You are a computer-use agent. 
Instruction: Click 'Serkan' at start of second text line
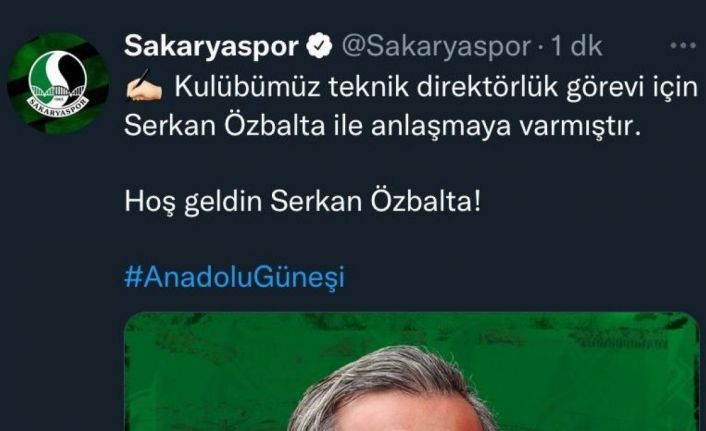[x=170, y=126]
